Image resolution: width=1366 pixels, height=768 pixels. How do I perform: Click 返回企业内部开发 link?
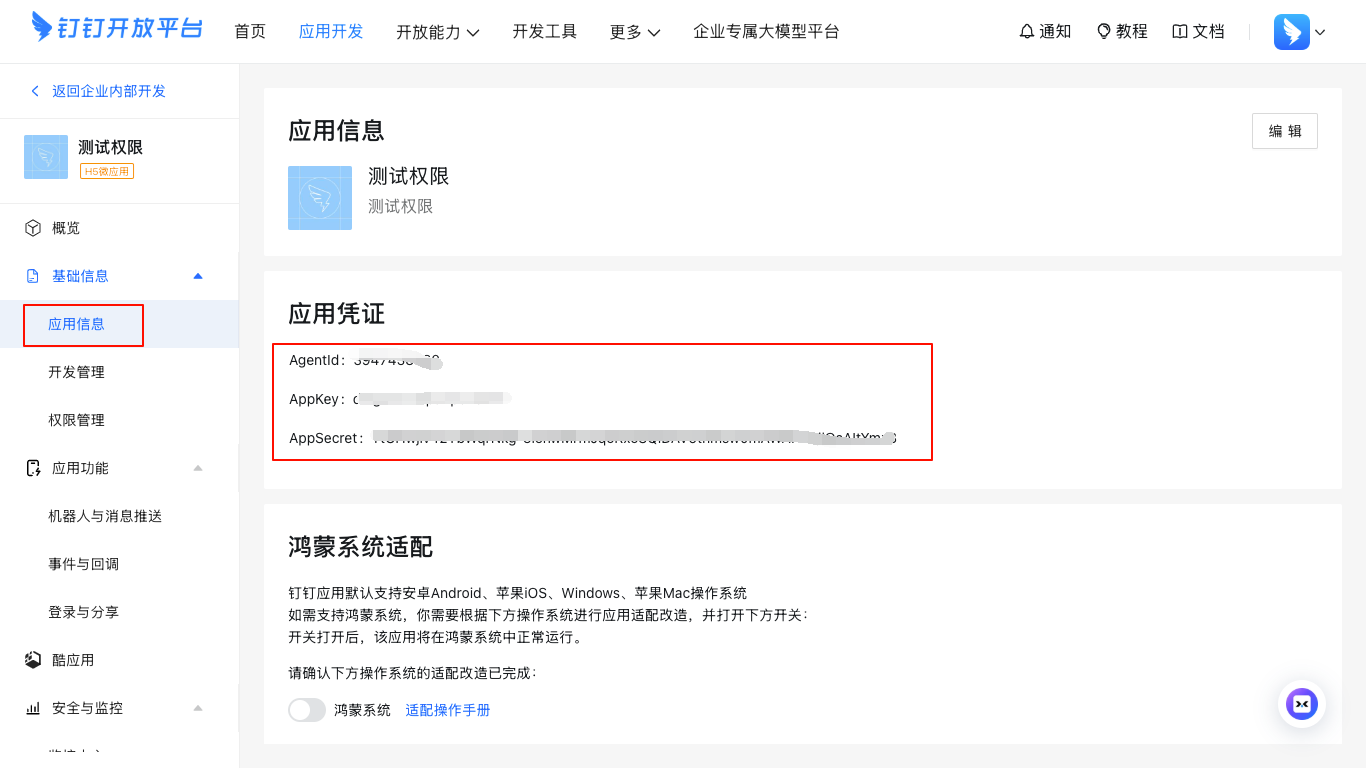pos(109,91)
